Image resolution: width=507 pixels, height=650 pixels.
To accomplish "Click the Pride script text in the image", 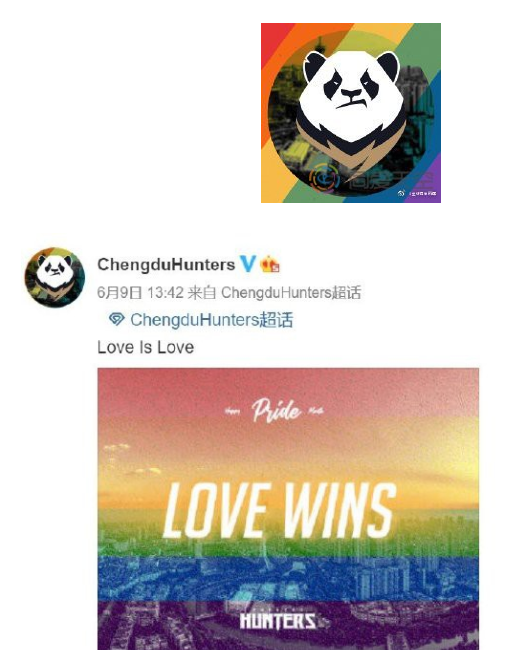I will (276, 411).
